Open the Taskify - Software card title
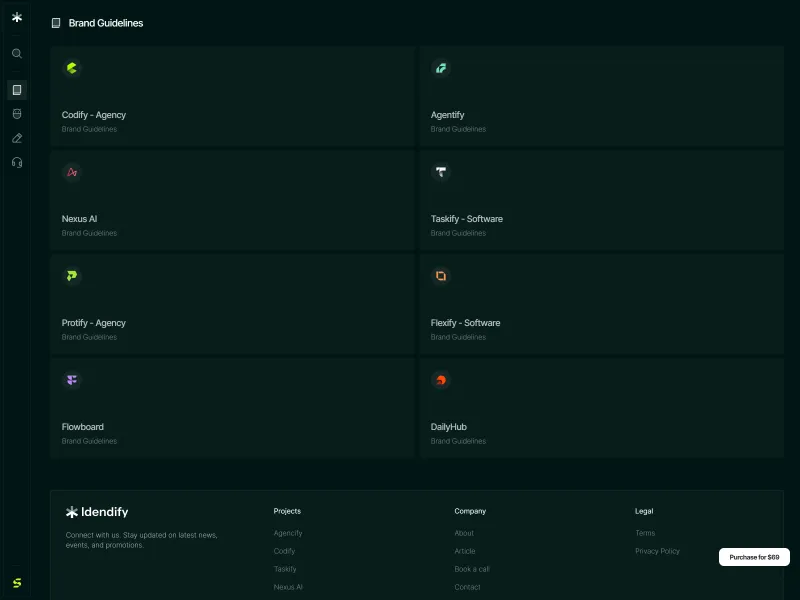This screenshot has height=600, width=800. tap(467, 219)
